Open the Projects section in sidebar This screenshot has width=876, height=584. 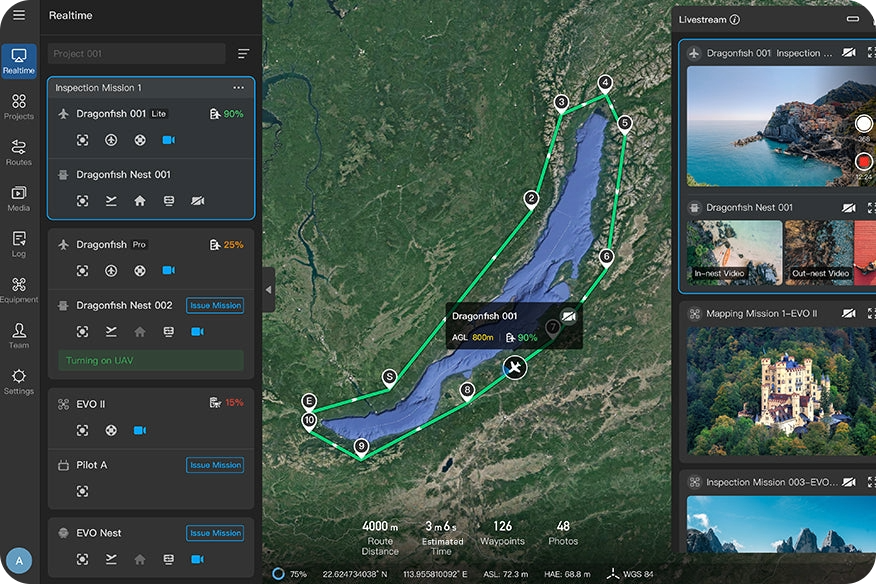click(19, 107)
